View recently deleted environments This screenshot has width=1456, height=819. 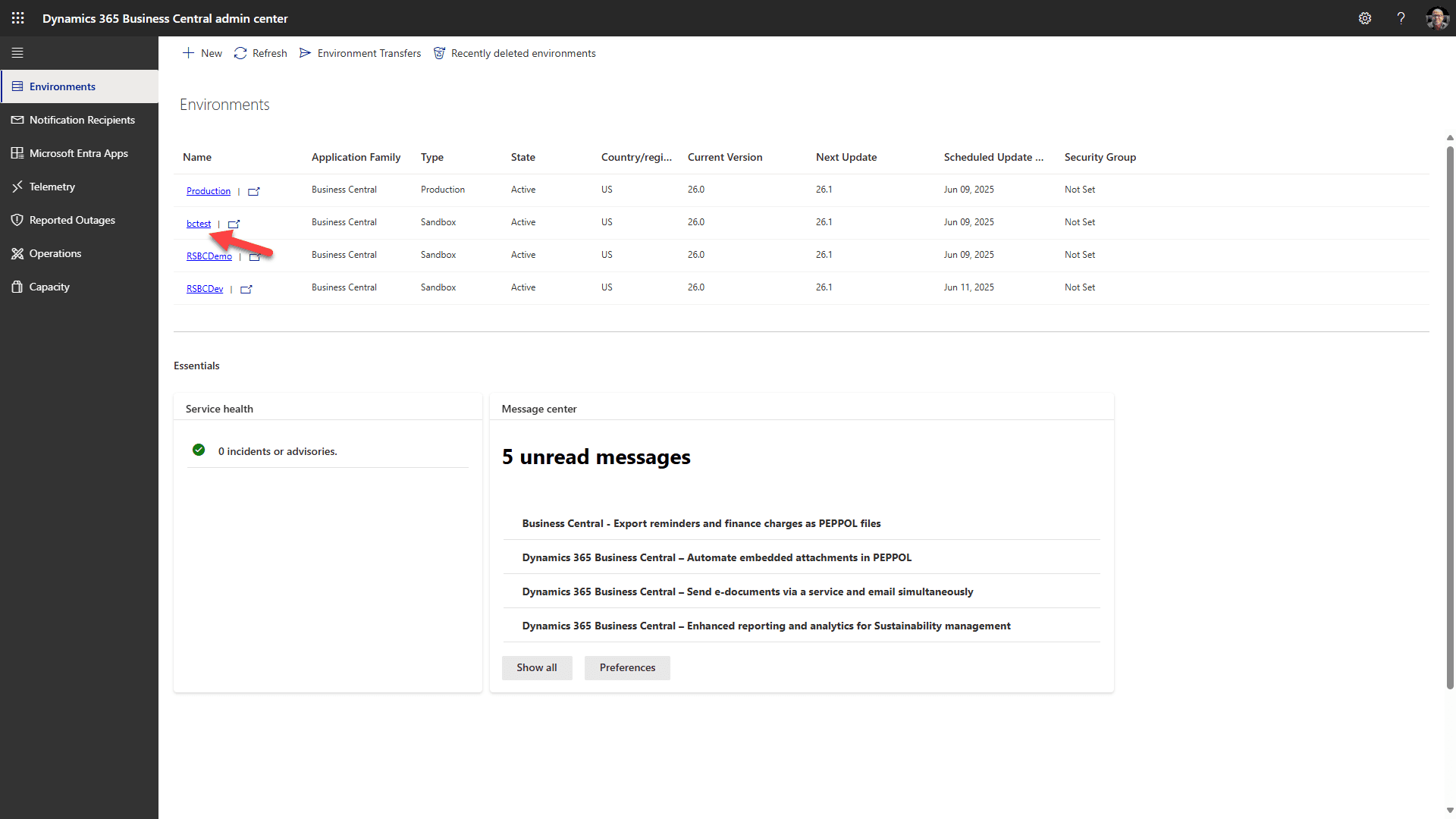tap(514, 53)
